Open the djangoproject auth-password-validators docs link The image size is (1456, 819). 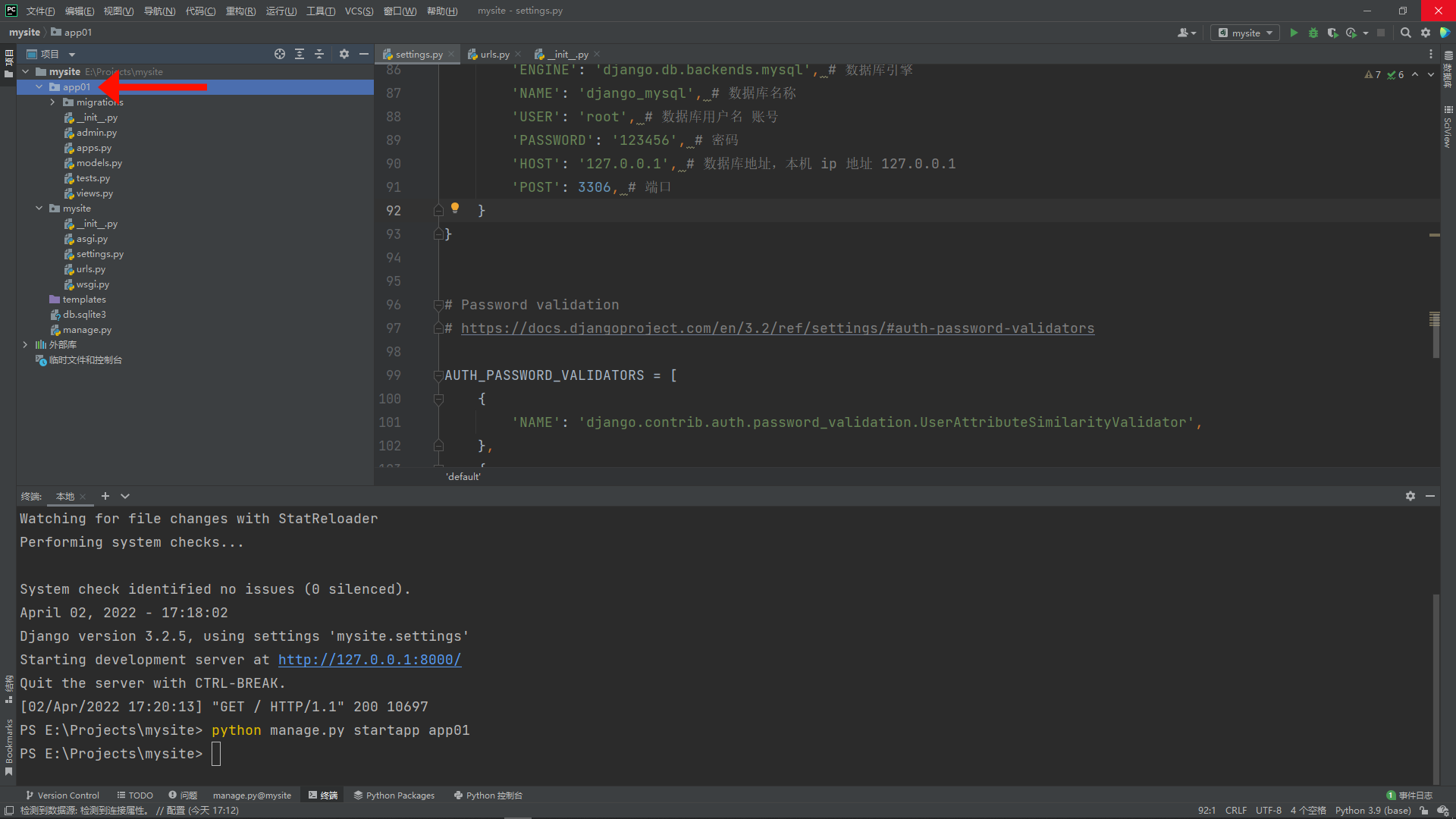tap(777, 328)
